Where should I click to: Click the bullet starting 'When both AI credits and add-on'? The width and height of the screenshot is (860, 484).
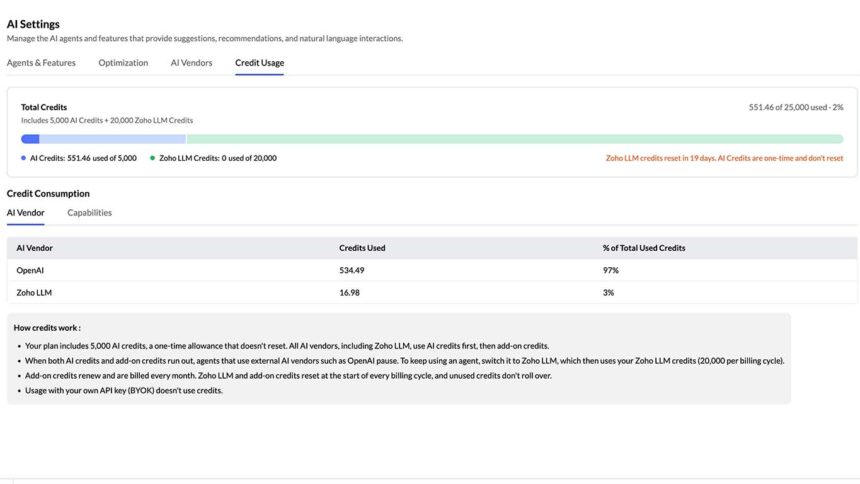pos(405,361)
